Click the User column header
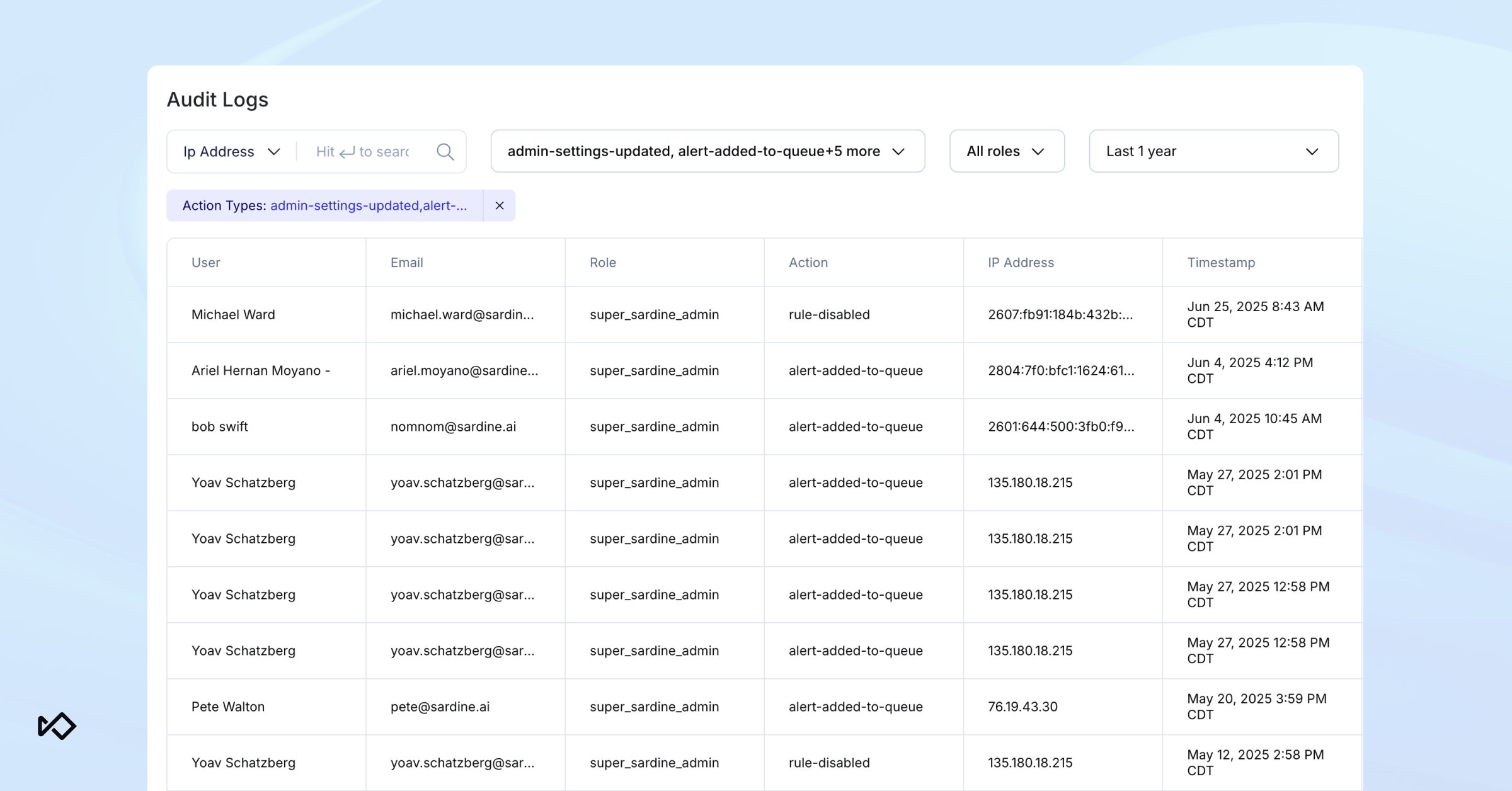1512x791 pixels. (206, 263)
